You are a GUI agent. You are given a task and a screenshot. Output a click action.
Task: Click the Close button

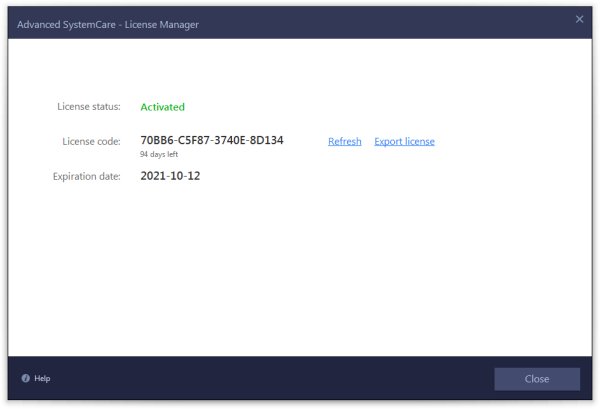coord(537,379)
